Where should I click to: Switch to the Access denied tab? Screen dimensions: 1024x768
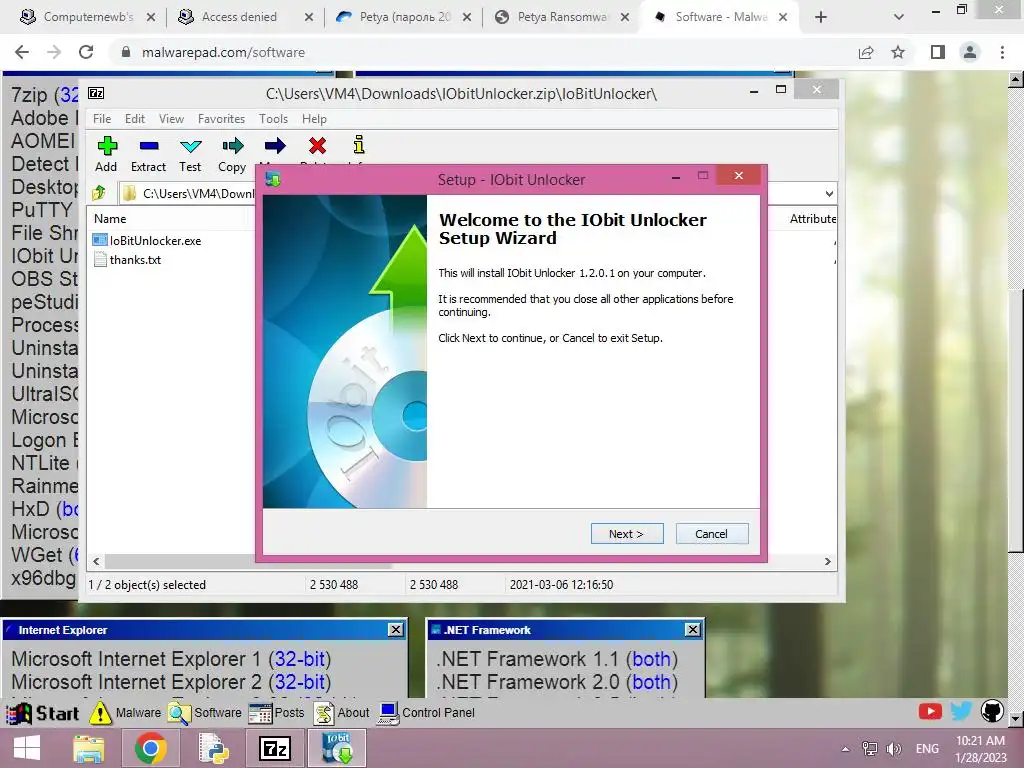pyautogui.click(x=243, y=17)
